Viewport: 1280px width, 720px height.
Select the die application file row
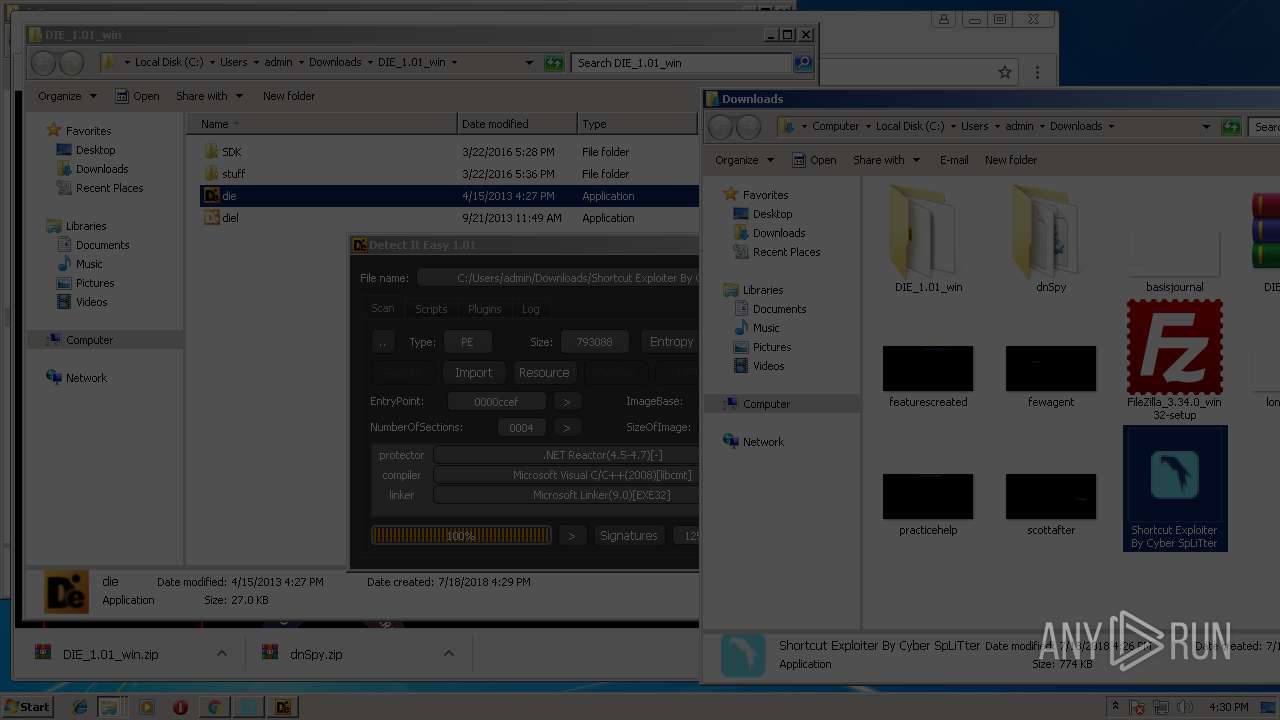click(449, 196)
